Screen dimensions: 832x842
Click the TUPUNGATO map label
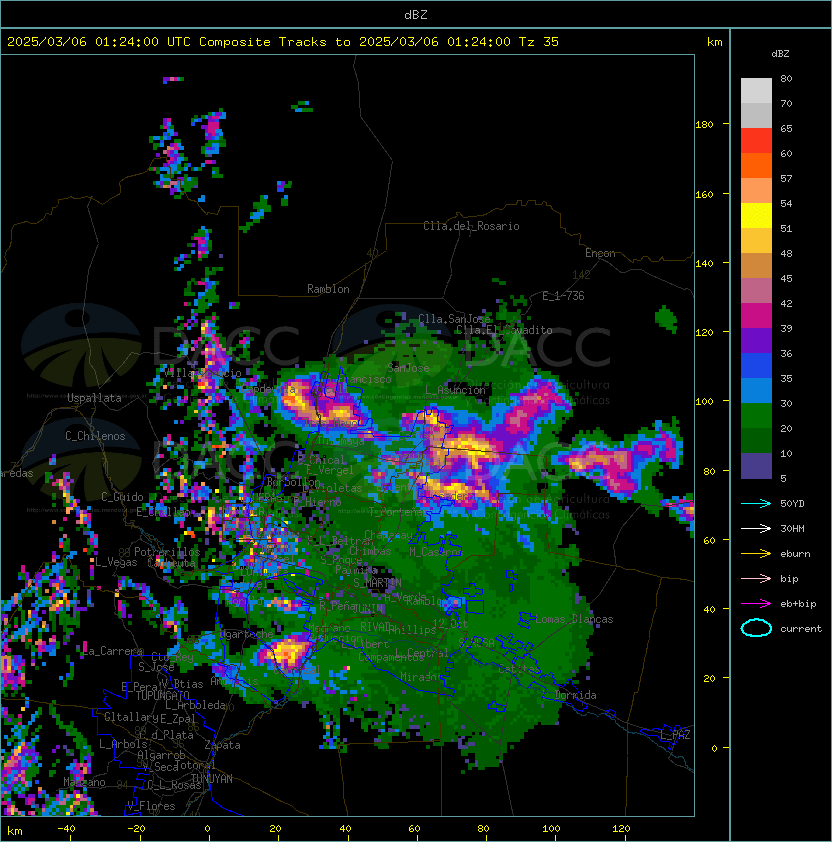(163, 695)
